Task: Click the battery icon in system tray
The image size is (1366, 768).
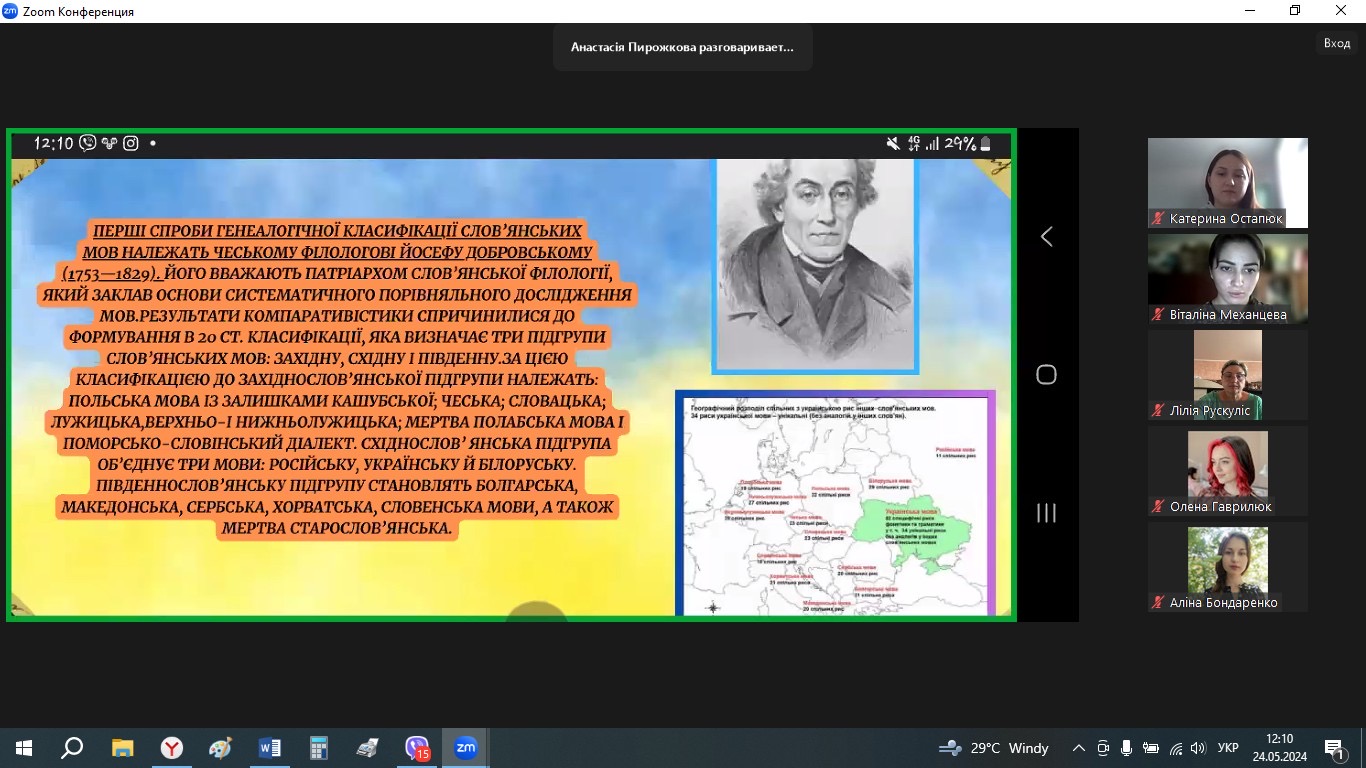Action: click(1151, 748)
